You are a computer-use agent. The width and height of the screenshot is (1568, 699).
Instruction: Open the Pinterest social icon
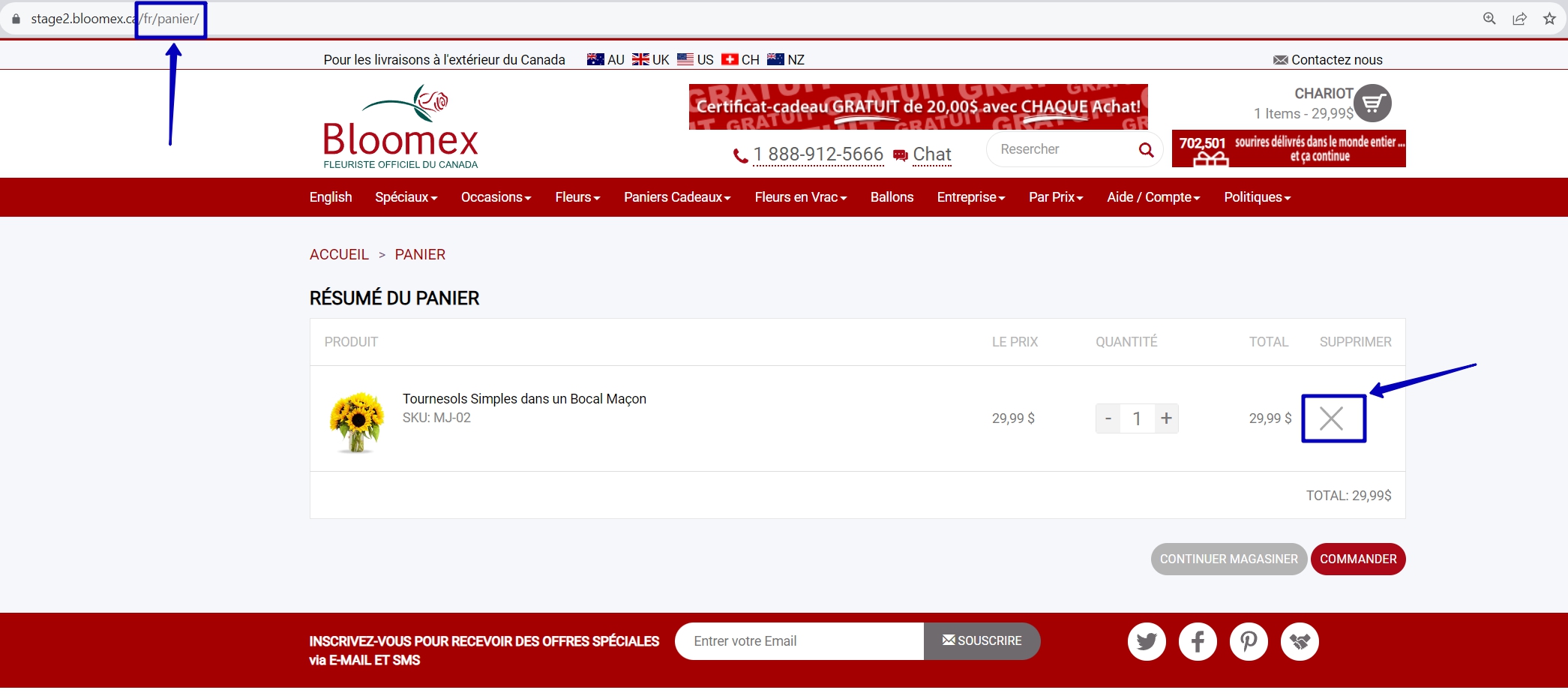(x=1249, y=641)
